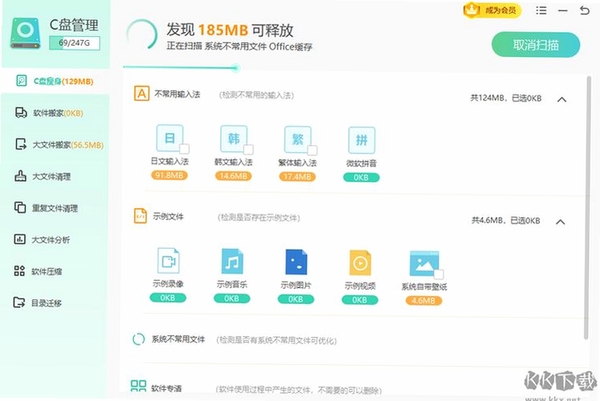
Task: Click the crown icon beside 成为会员
Action: tap(471, 10)
